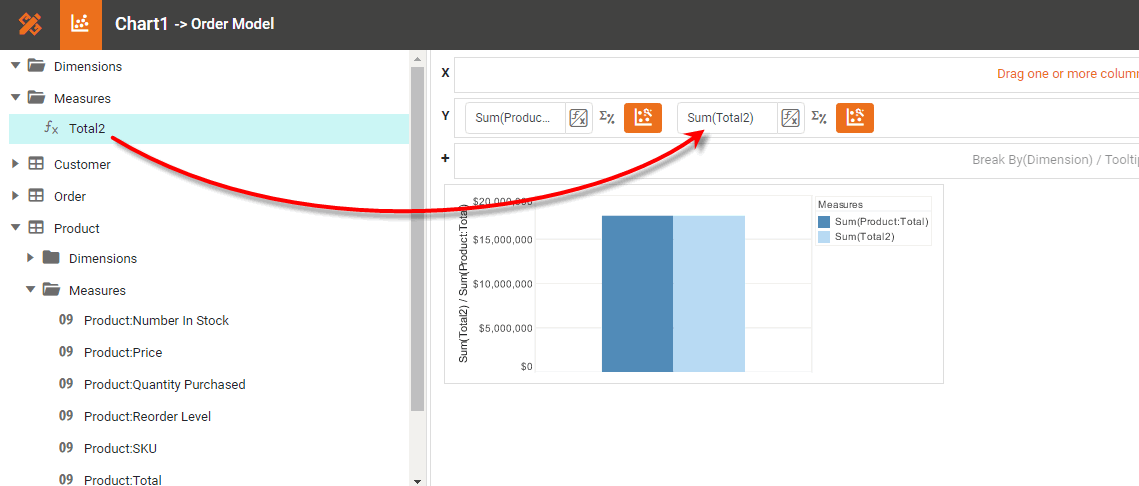The height and width of the screenshot is (486, 1139).
Task: Collapse the top-level Dimensions folder
Action: (16, 66)
